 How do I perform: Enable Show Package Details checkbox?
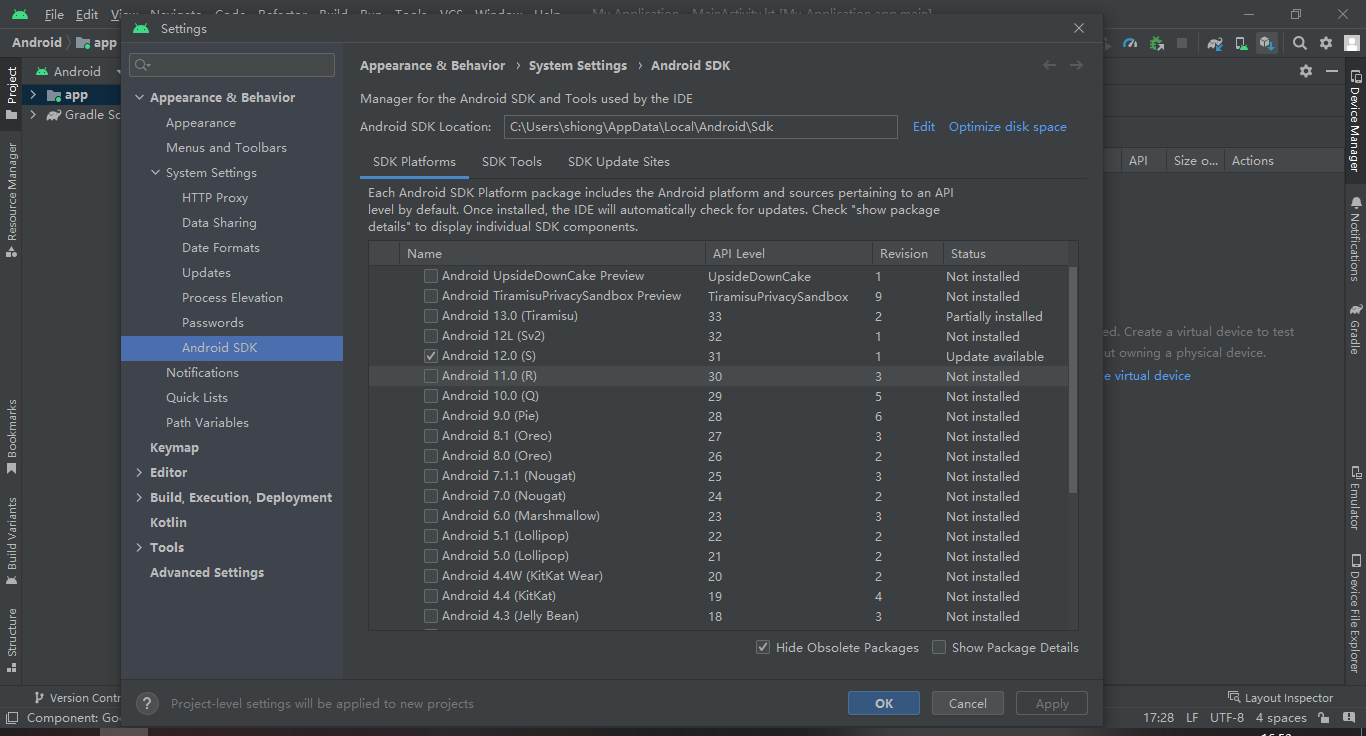[x=939, y=647]
